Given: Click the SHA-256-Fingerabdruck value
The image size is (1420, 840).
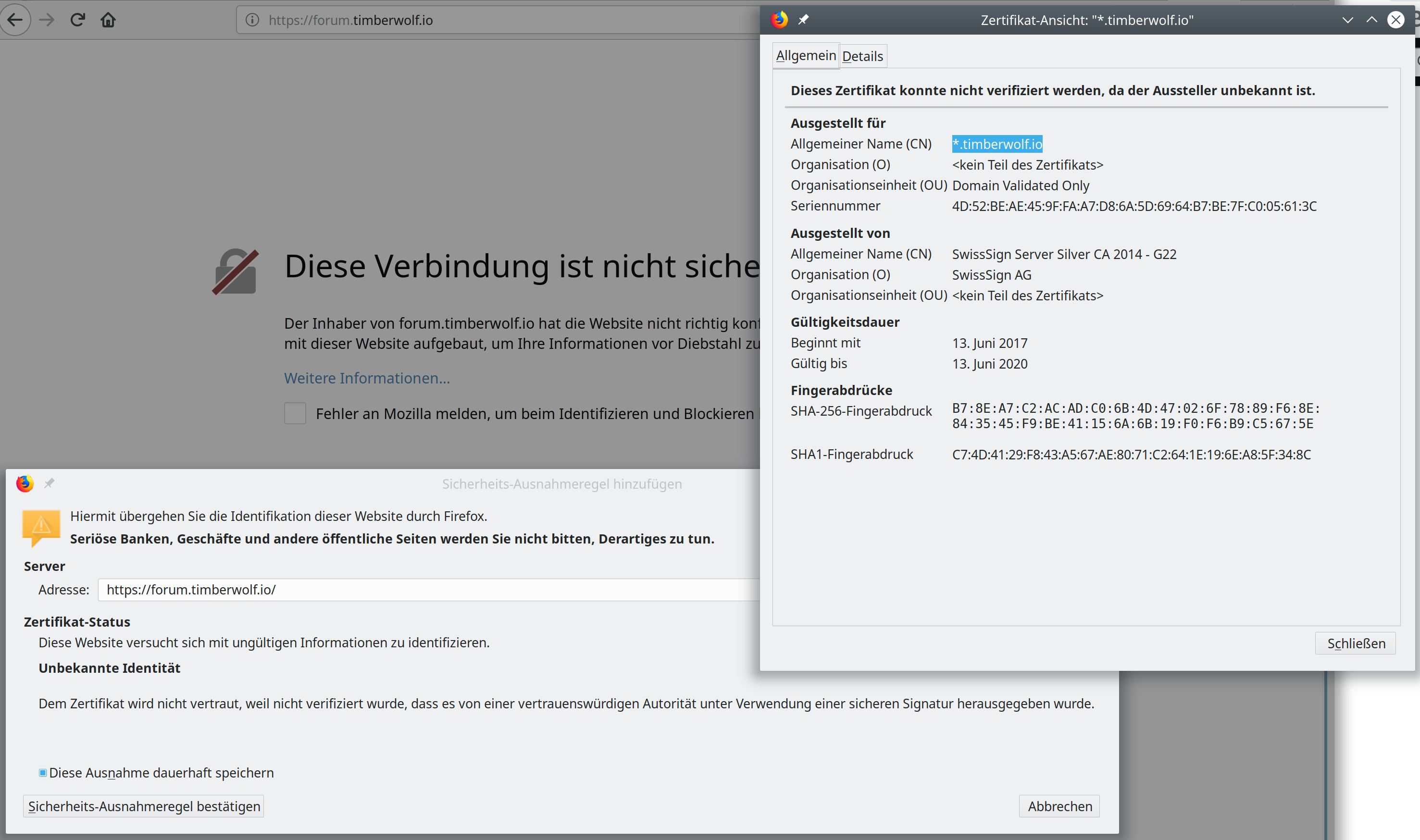Looking at the screenshot, I should 1136,416.
